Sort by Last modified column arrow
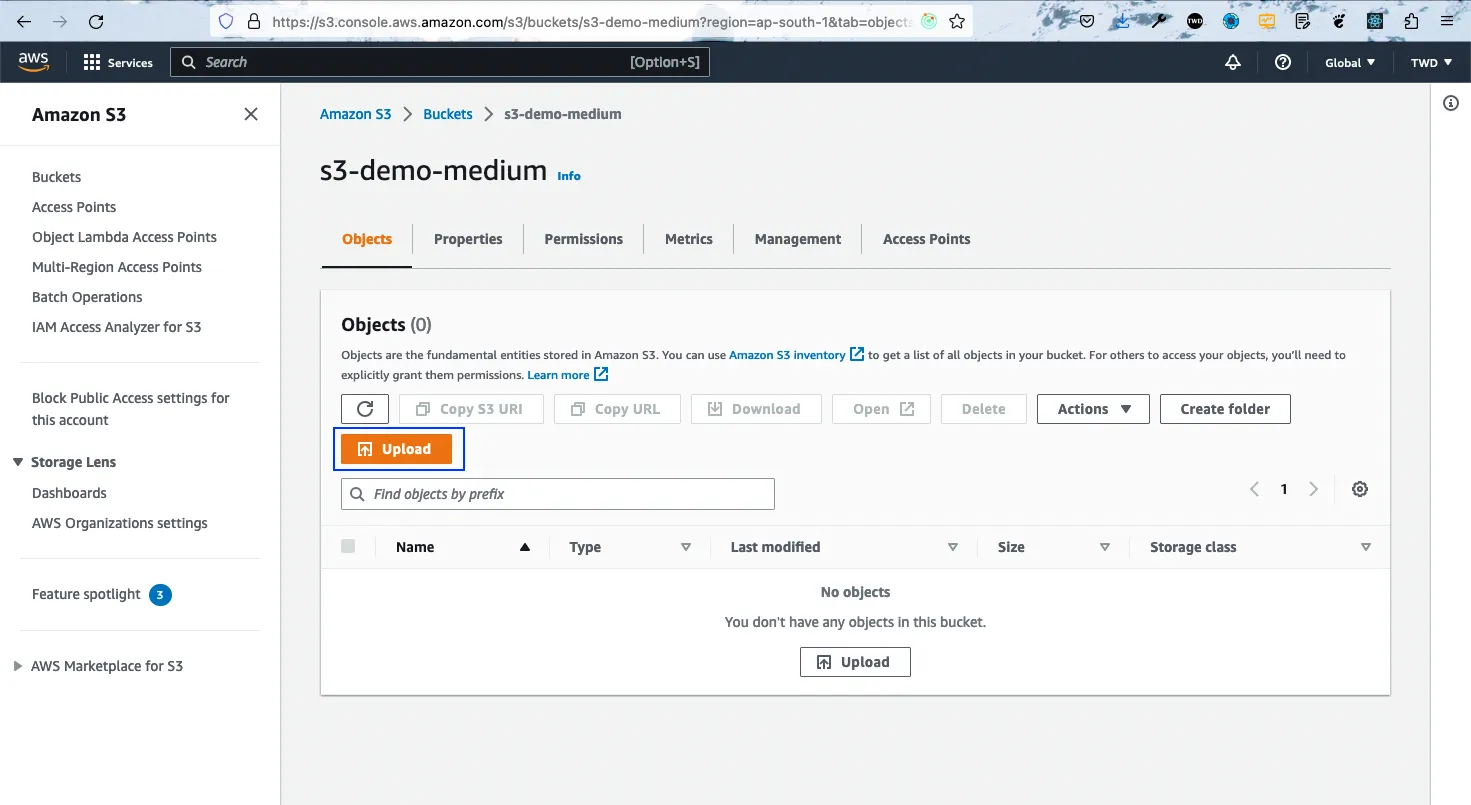Image resolution: width=1471 pixels, height=805 pixels. coord(953,547)
